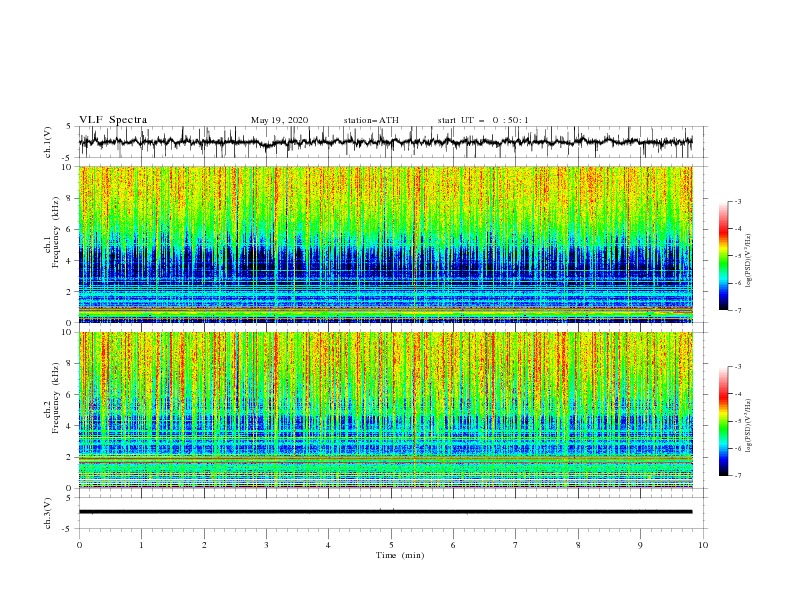Click the ch.1 PSD color scale bar
This screenshot has height=612, width=792.
(724, 256)
